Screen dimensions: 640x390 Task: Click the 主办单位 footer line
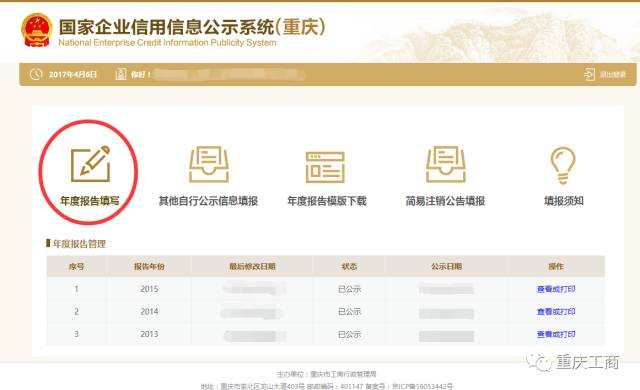(x=327, y=374)
